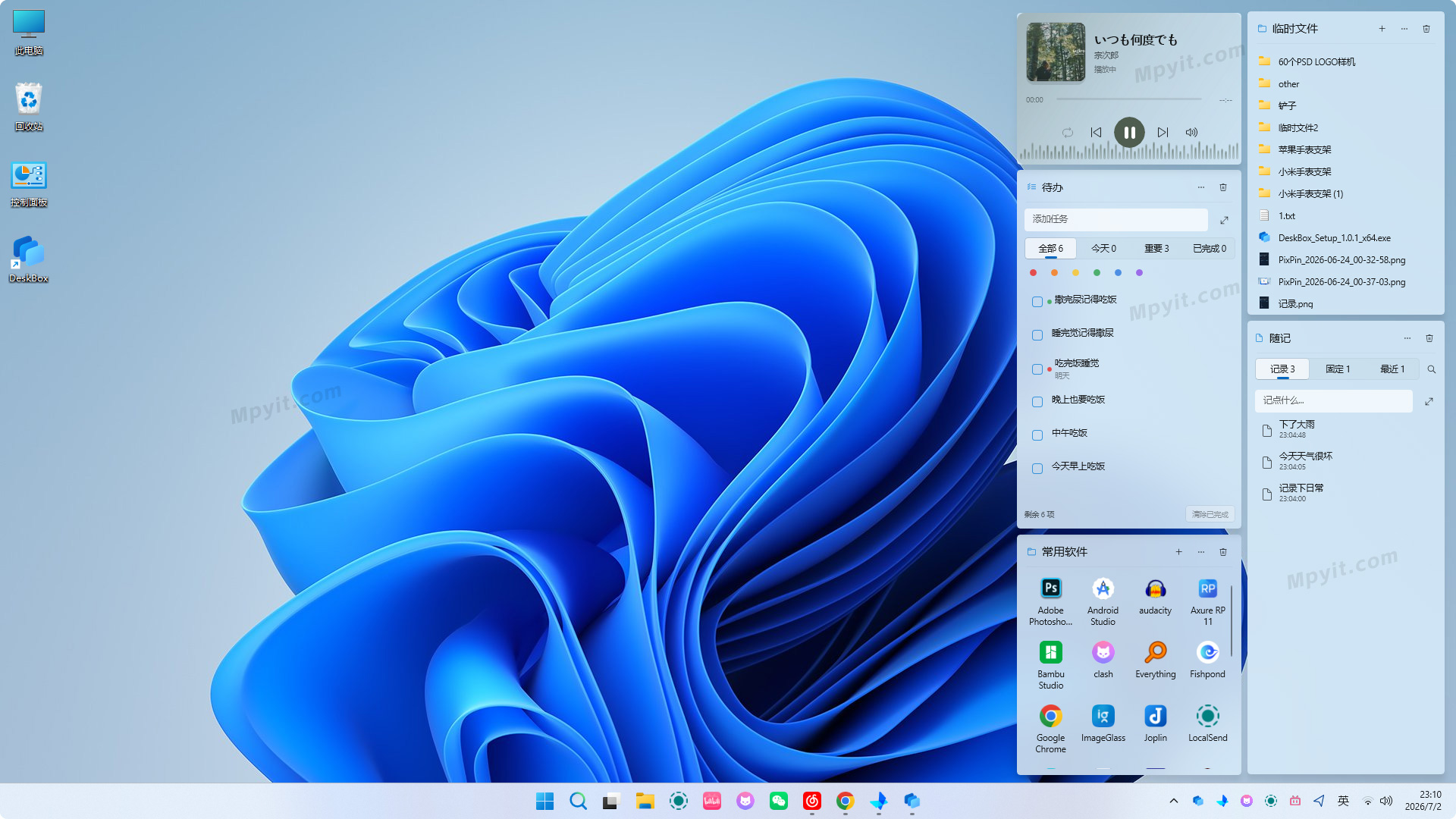Search notes with the magnifier in 随记
Screen dimensions: 1456x819
(1432, 369)
